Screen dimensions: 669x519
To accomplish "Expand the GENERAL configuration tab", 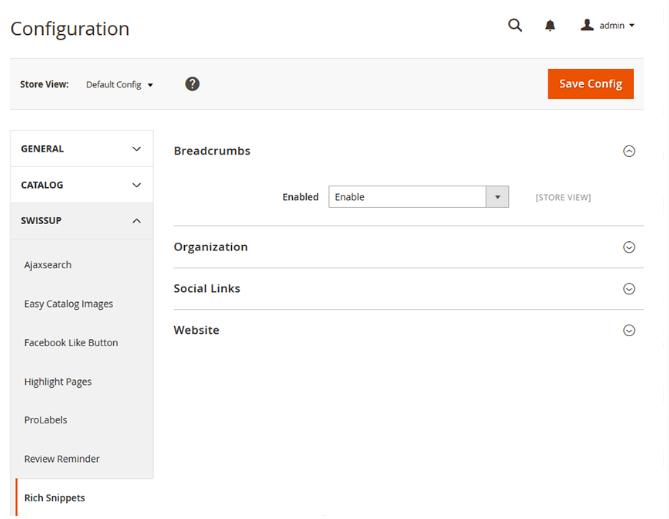I will pos(82,149).
